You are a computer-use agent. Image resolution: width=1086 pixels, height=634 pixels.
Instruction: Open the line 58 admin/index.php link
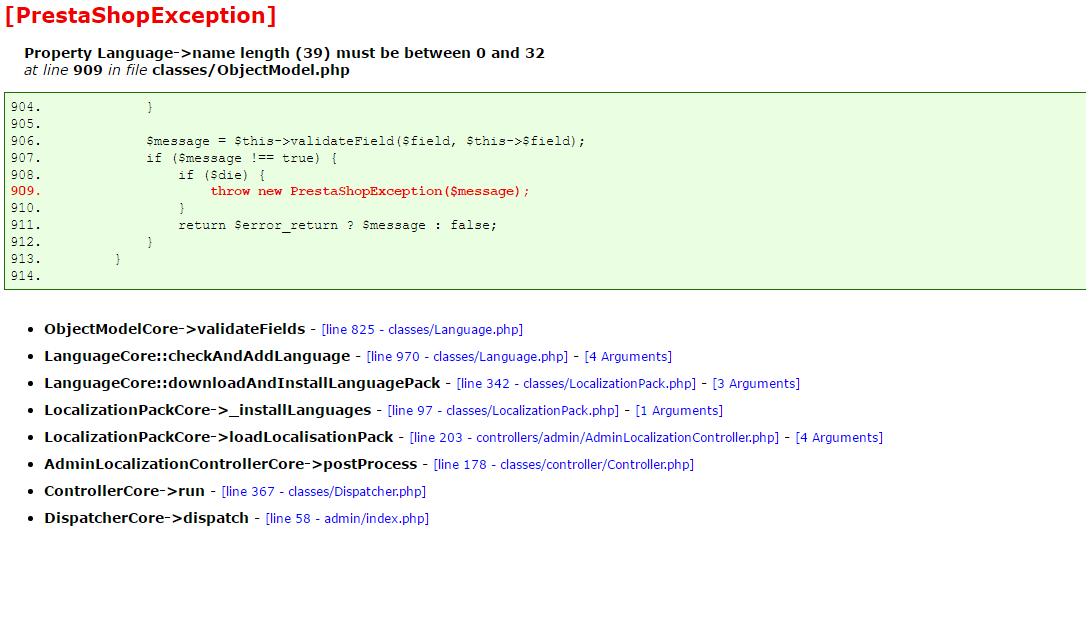[x=347, y=519]
